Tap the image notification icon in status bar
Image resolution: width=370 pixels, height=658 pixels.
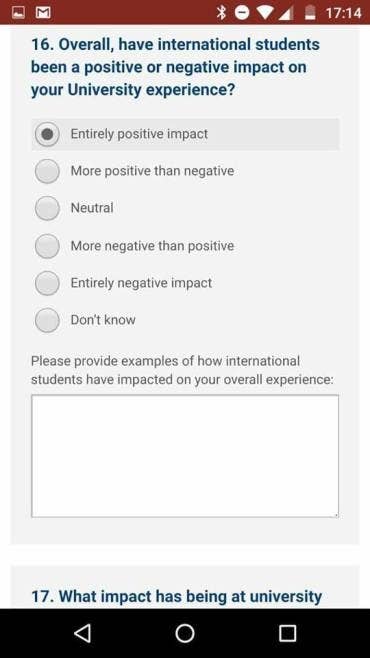(18, 13)
